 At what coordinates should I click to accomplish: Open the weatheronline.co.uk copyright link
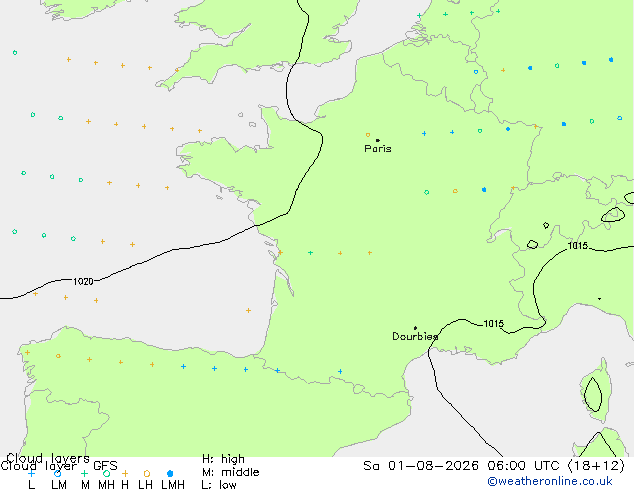550,481
